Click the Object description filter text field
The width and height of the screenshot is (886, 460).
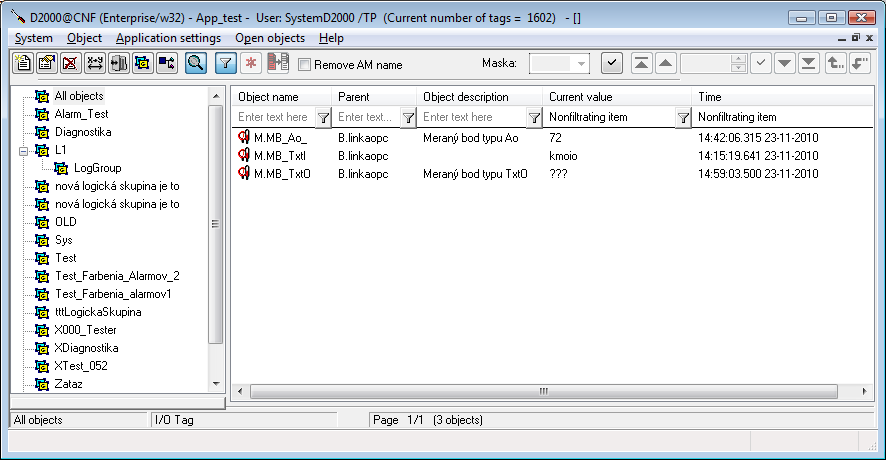pos(472,117)
